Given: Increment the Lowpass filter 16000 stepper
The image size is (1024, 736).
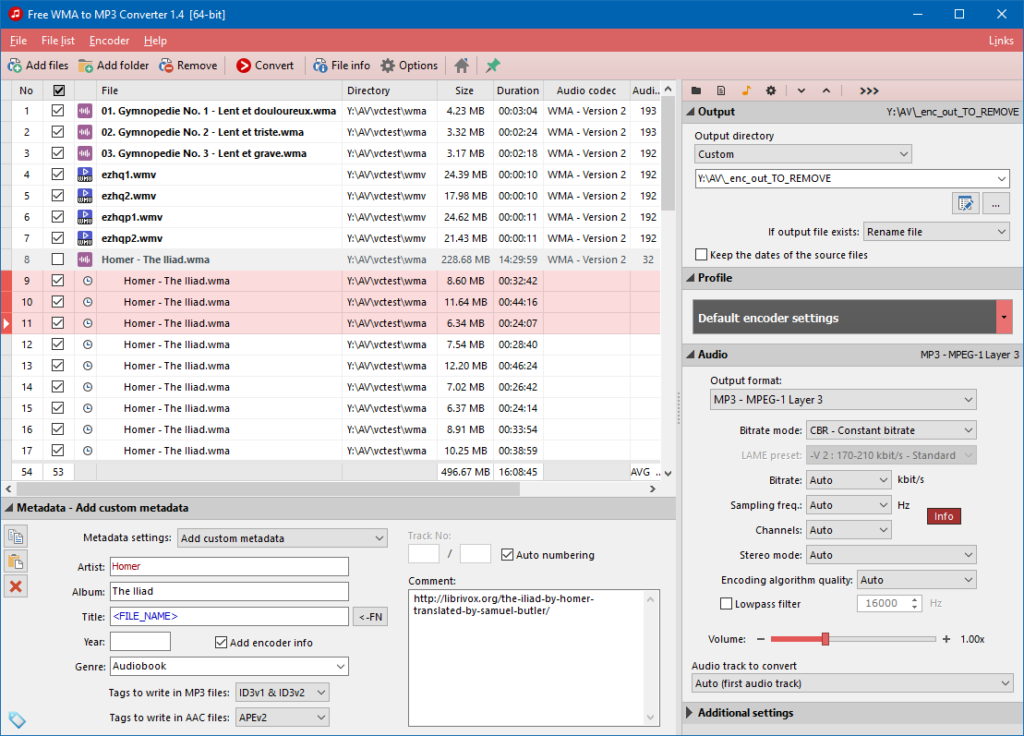Looking at the screenshot, I should 915,600.
